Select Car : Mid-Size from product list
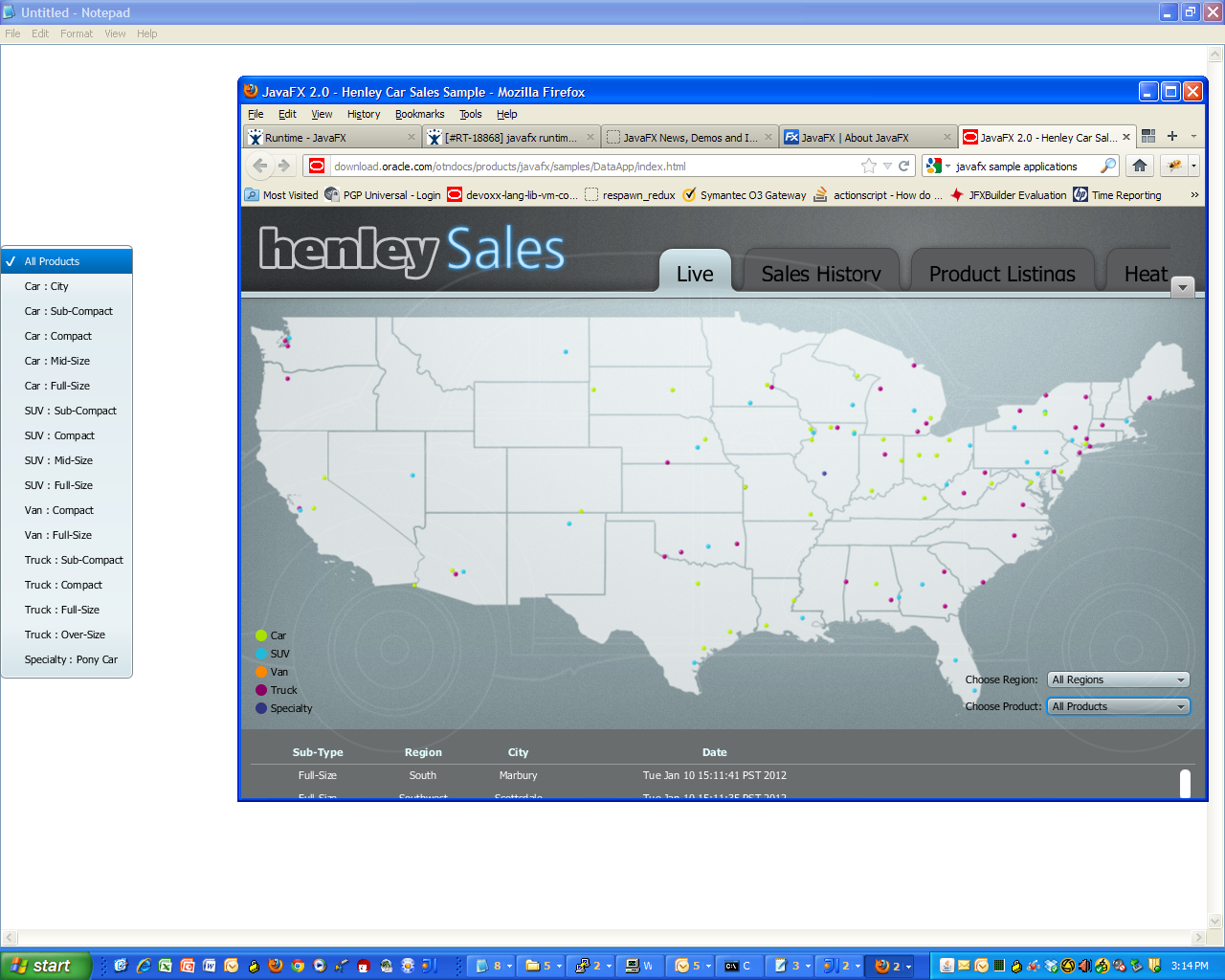Screen dimensions: 1225x980 click(57, 361)
